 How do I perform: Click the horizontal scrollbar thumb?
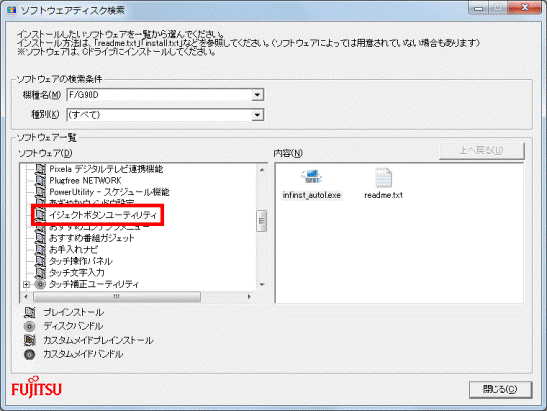117,297
